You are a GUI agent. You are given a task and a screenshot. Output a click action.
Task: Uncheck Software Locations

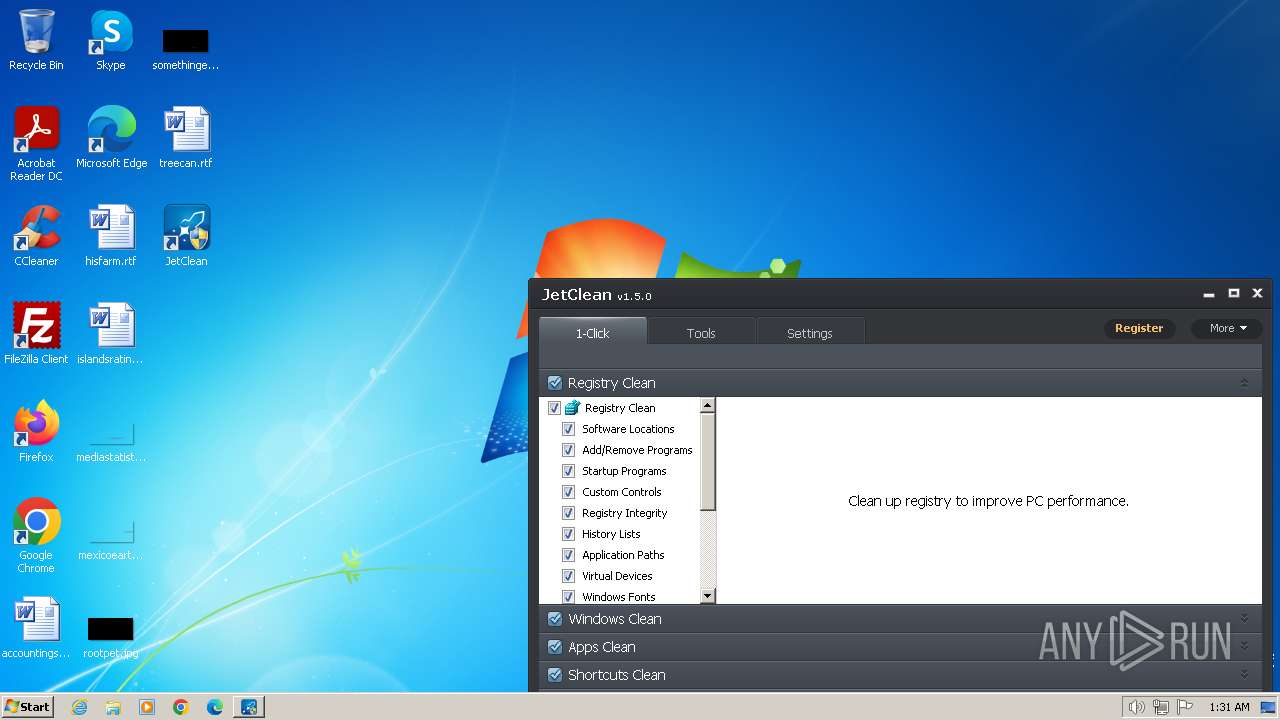click(x=568, y=429)
